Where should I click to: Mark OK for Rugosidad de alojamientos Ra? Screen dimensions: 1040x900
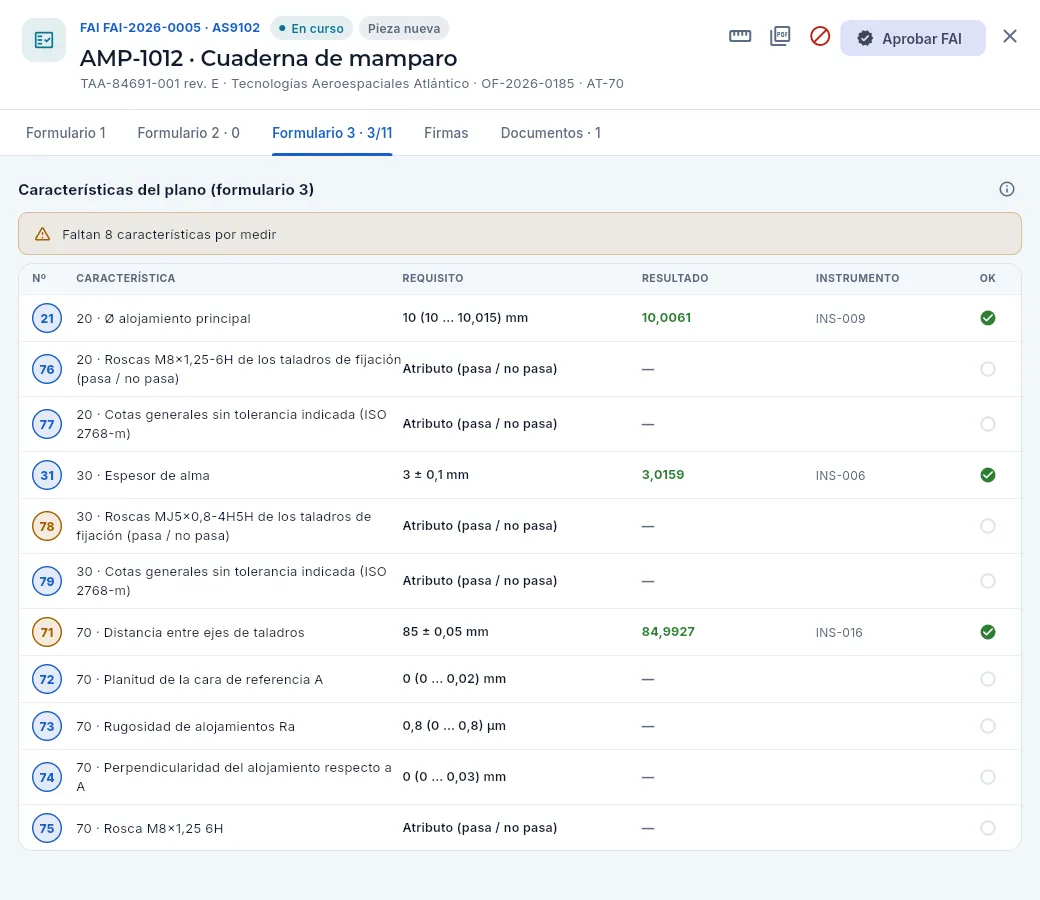pos(988,727)
